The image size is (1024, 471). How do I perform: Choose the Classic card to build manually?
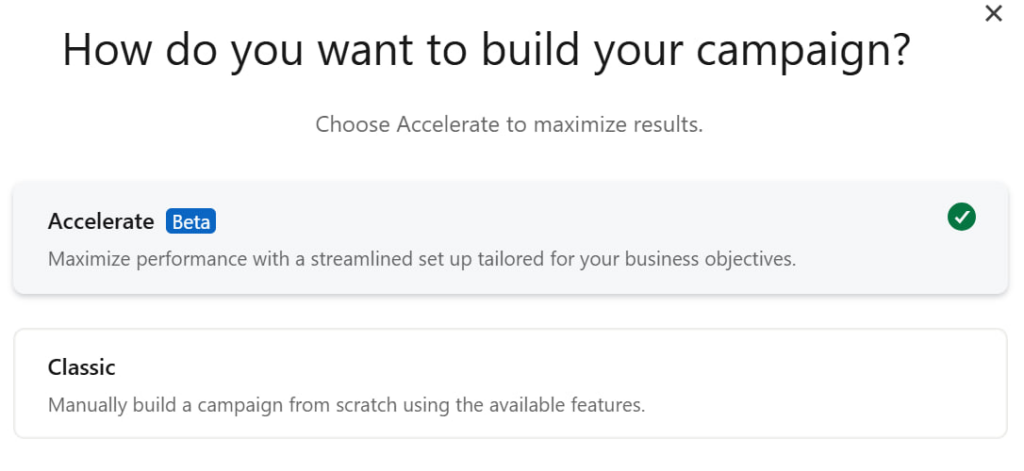click(510, 383)
